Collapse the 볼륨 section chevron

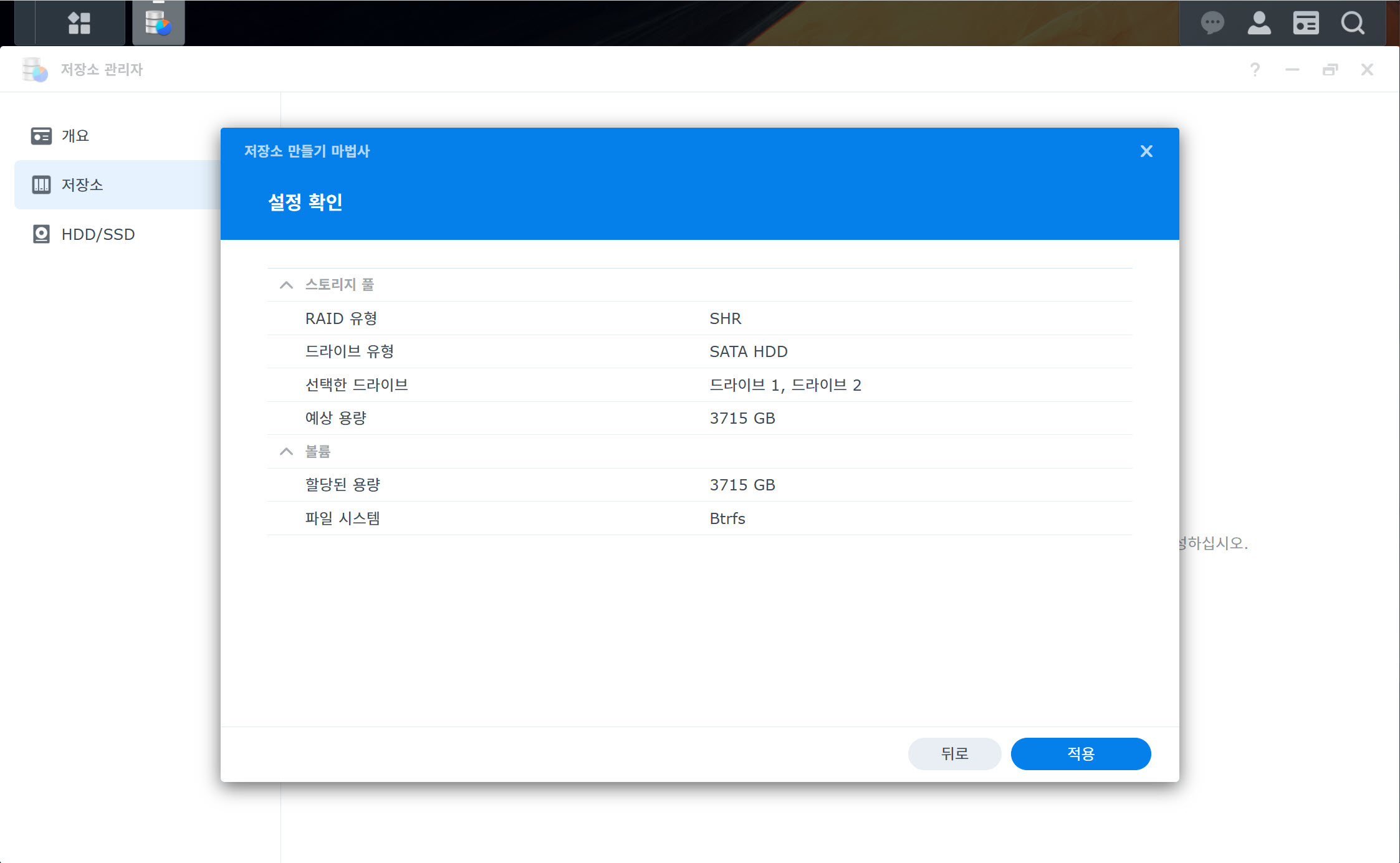click(286, 451)
